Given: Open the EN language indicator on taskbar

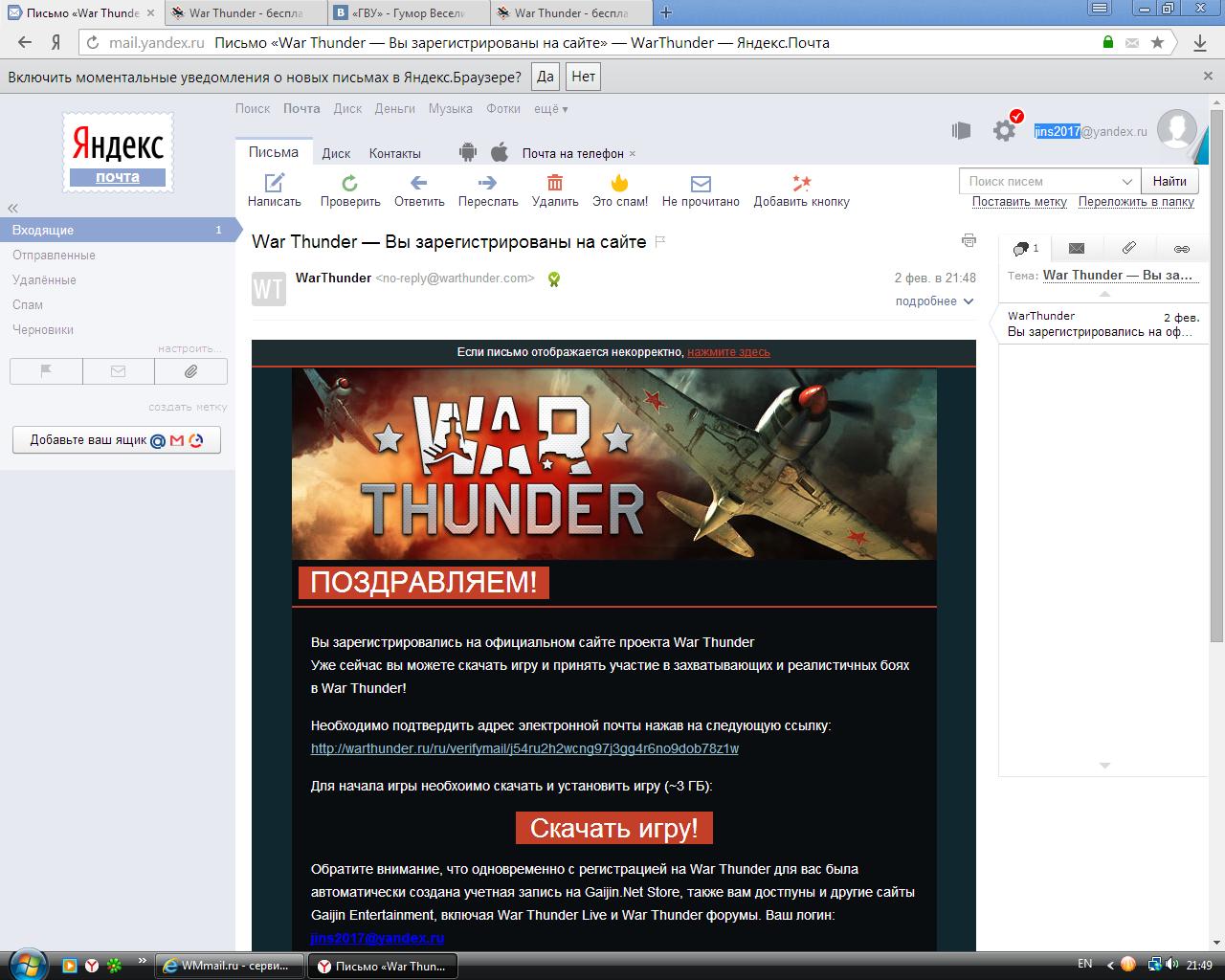Looking at the screenshot, I should tap(1084, 964).
